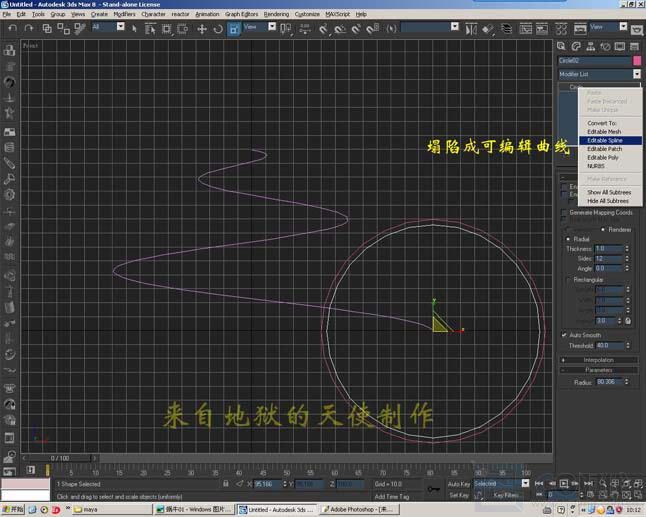This screenshot has height=517, width=646.
Task: Toggle the Angle Snap icon
Action: click(x=339, y=29)
